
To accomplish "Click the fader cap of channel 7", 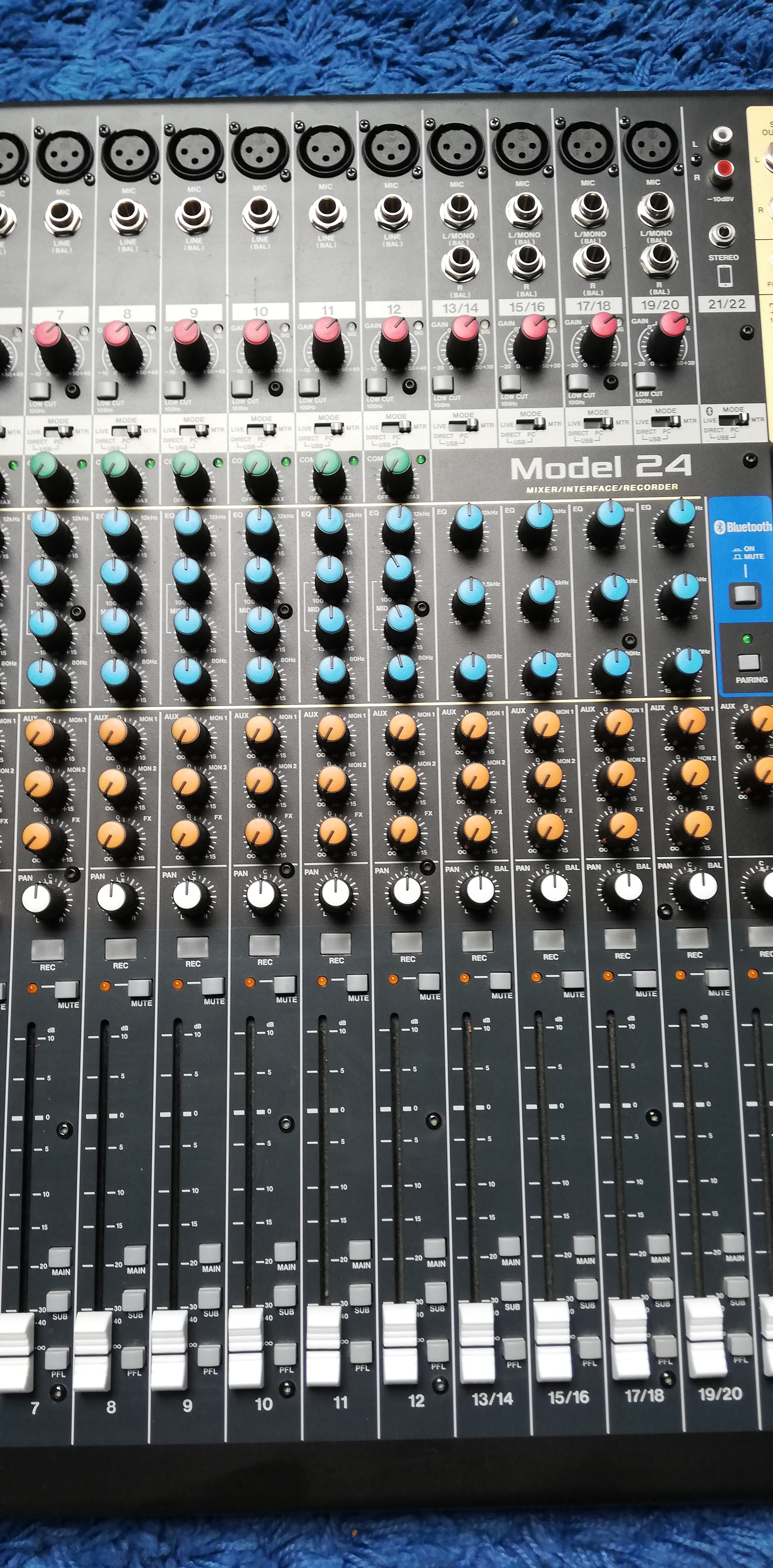I will click(15, 1353).
